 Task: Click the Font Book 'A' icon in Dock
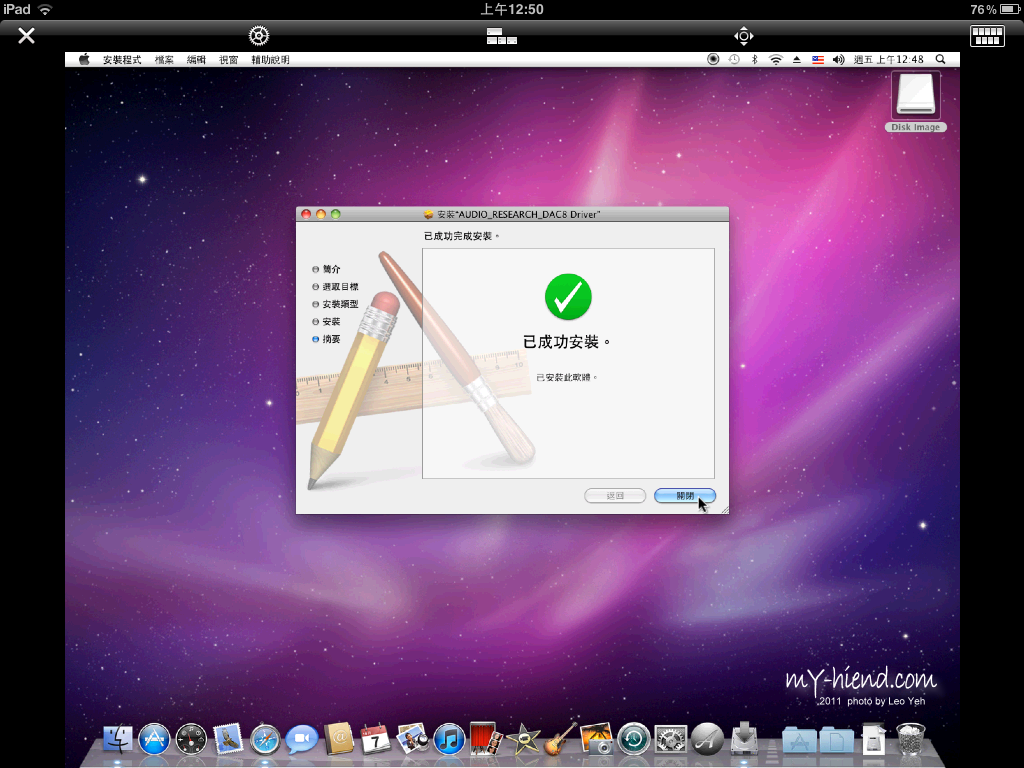coord(707,739)
